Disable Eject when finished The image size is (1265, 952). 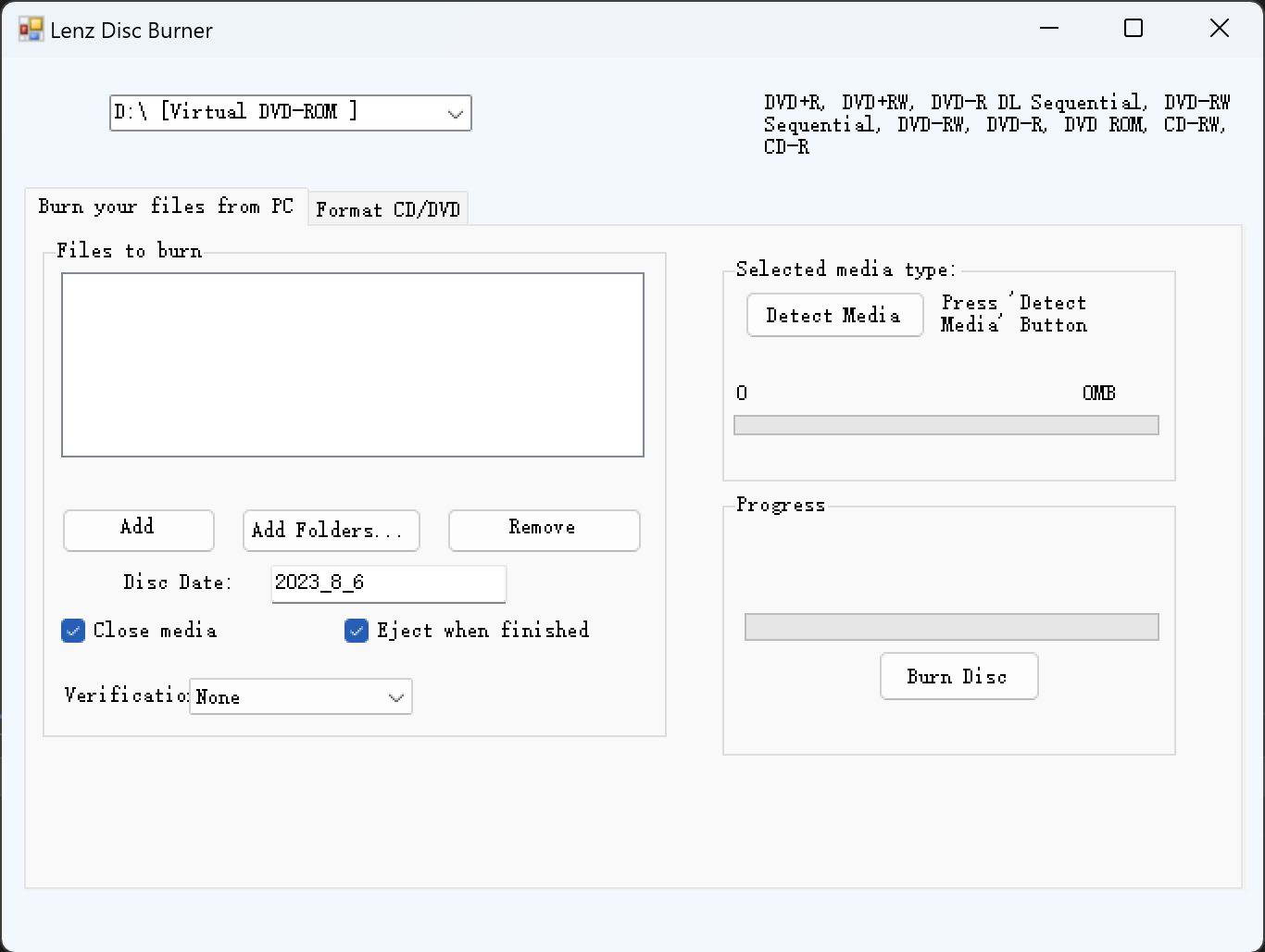pos(357,631)
